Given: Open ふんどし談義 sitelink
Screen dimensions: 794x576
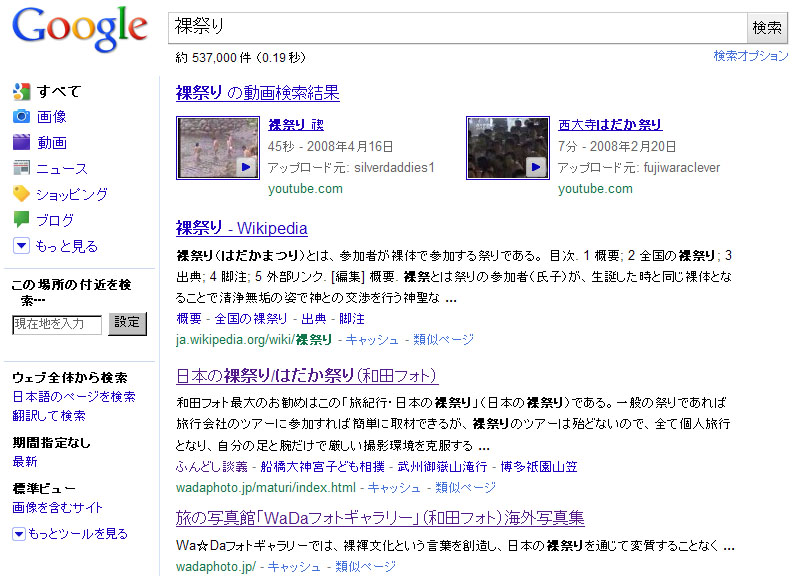Looking at the screenshot, I should pos(212,467).
